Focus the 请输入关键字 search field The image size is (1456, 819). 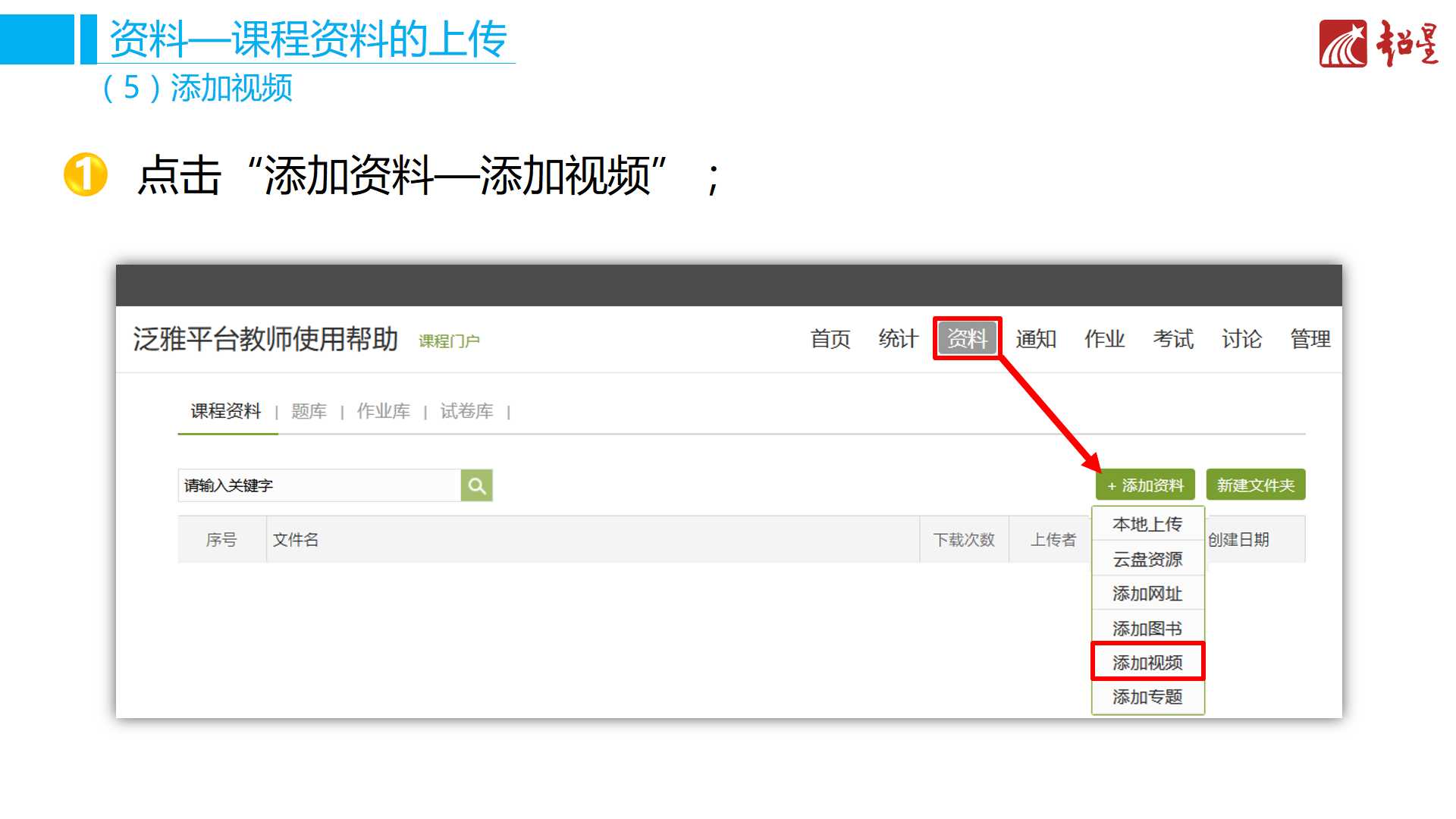pyautogui.click(x=318, y=485)
